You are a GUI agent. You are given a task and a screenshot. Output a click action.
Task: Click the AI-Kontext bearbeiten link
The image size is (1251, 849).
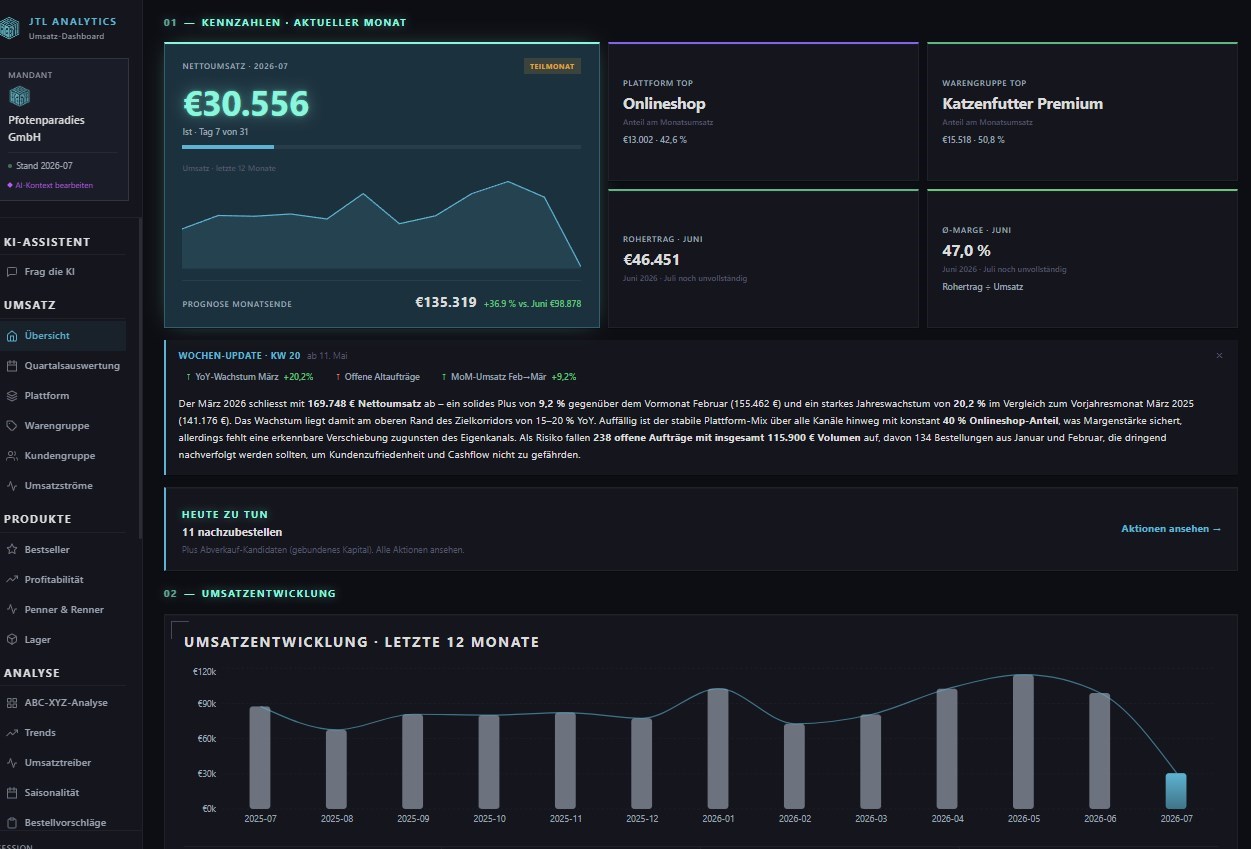(50, 185)
